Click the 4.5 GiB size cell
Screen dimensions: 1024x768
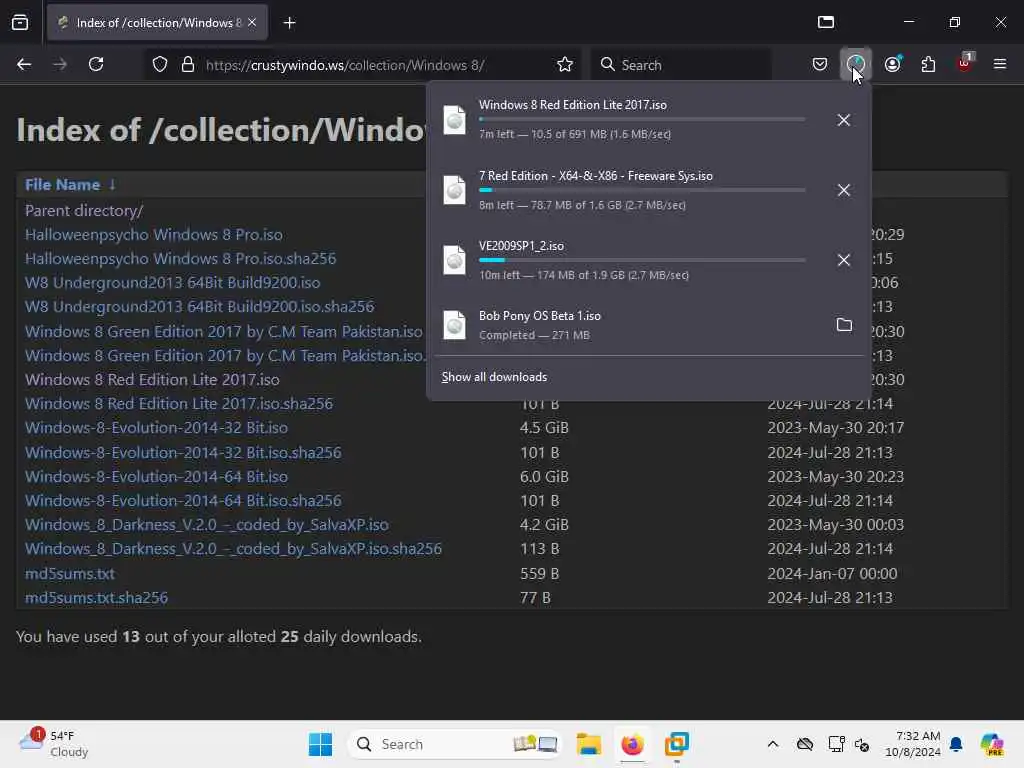(x=544, y=428)
